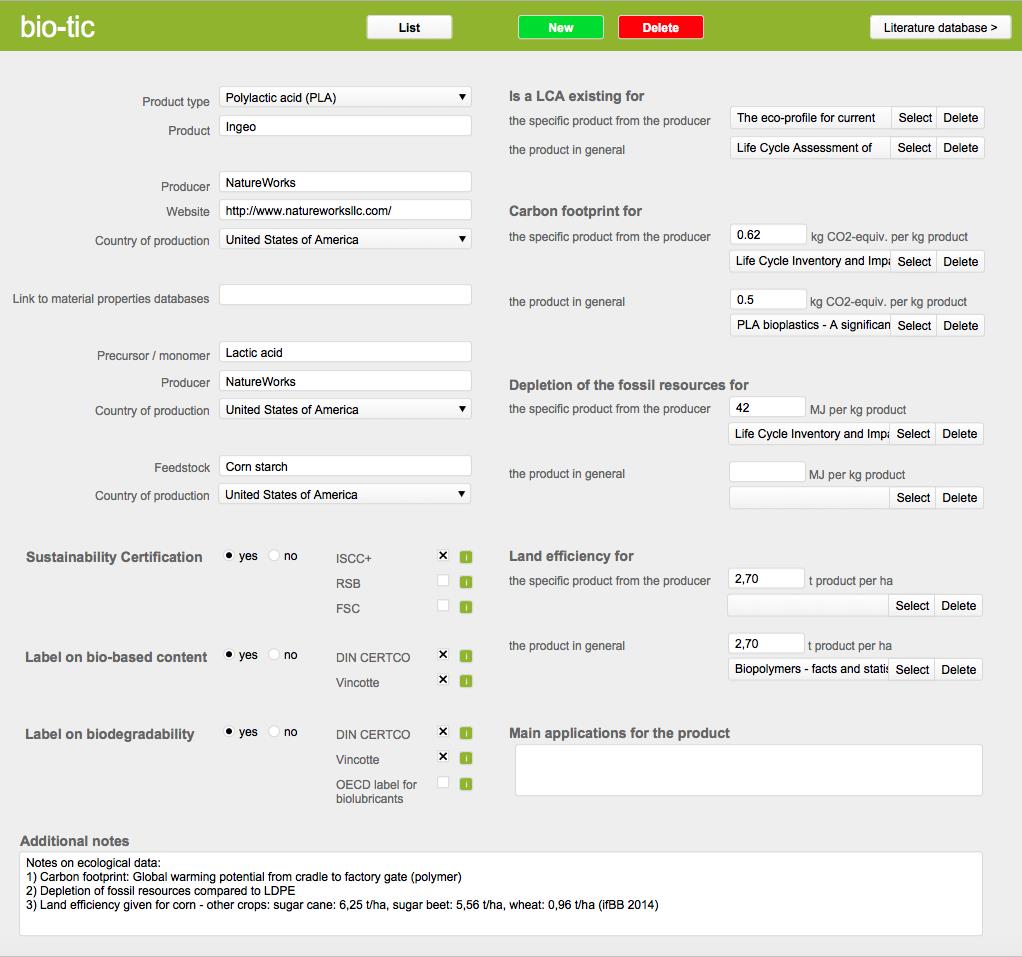Click the Website input field

click(345, 211)
